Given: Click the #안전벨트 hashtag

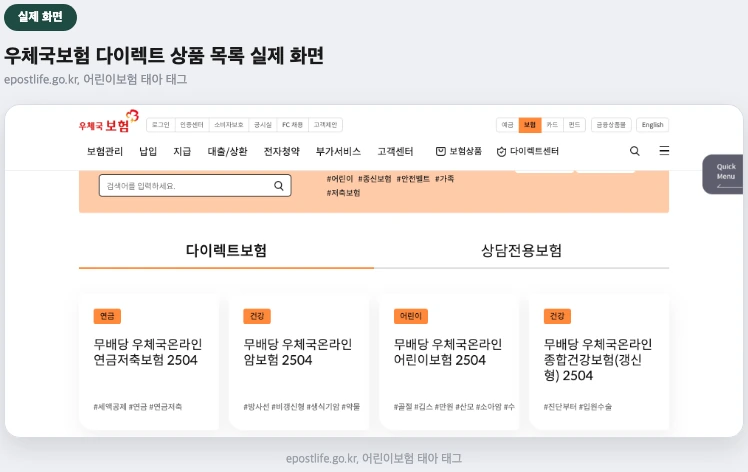Looking at the screenshot, I should point(413,178).
